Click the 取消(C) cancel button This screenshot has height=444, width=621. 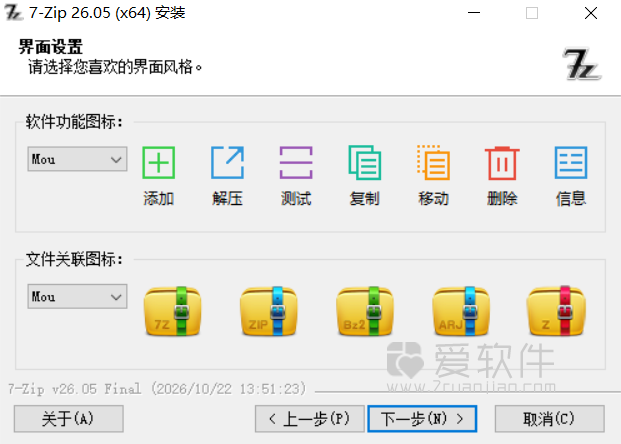(x=549, y=419)
